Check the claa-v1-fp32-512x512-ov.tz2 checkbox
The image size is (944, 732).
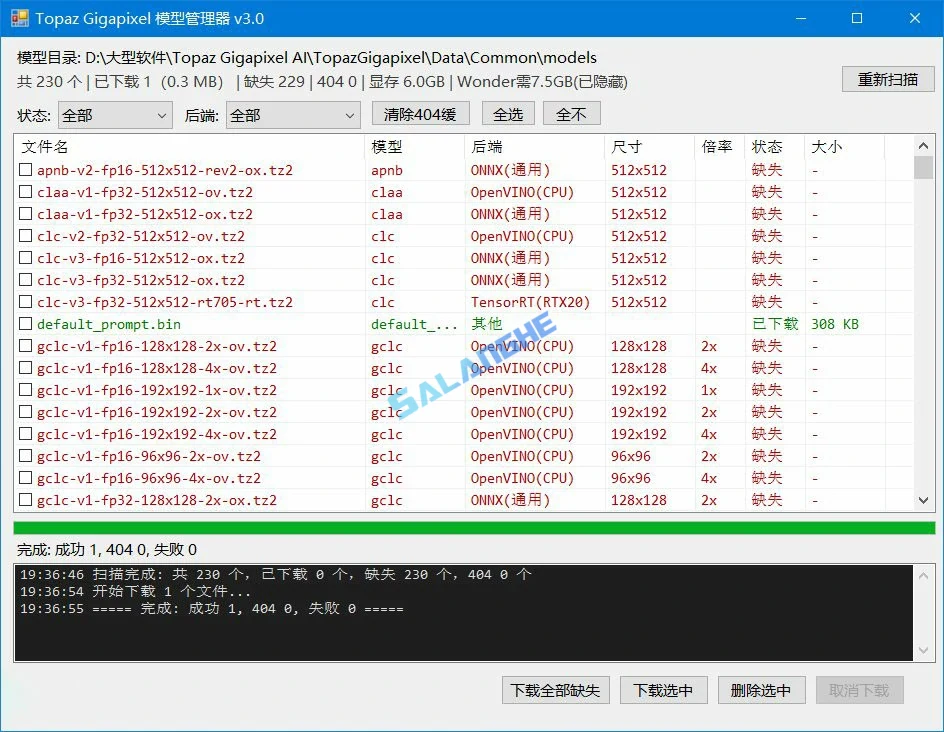point(25,192)
